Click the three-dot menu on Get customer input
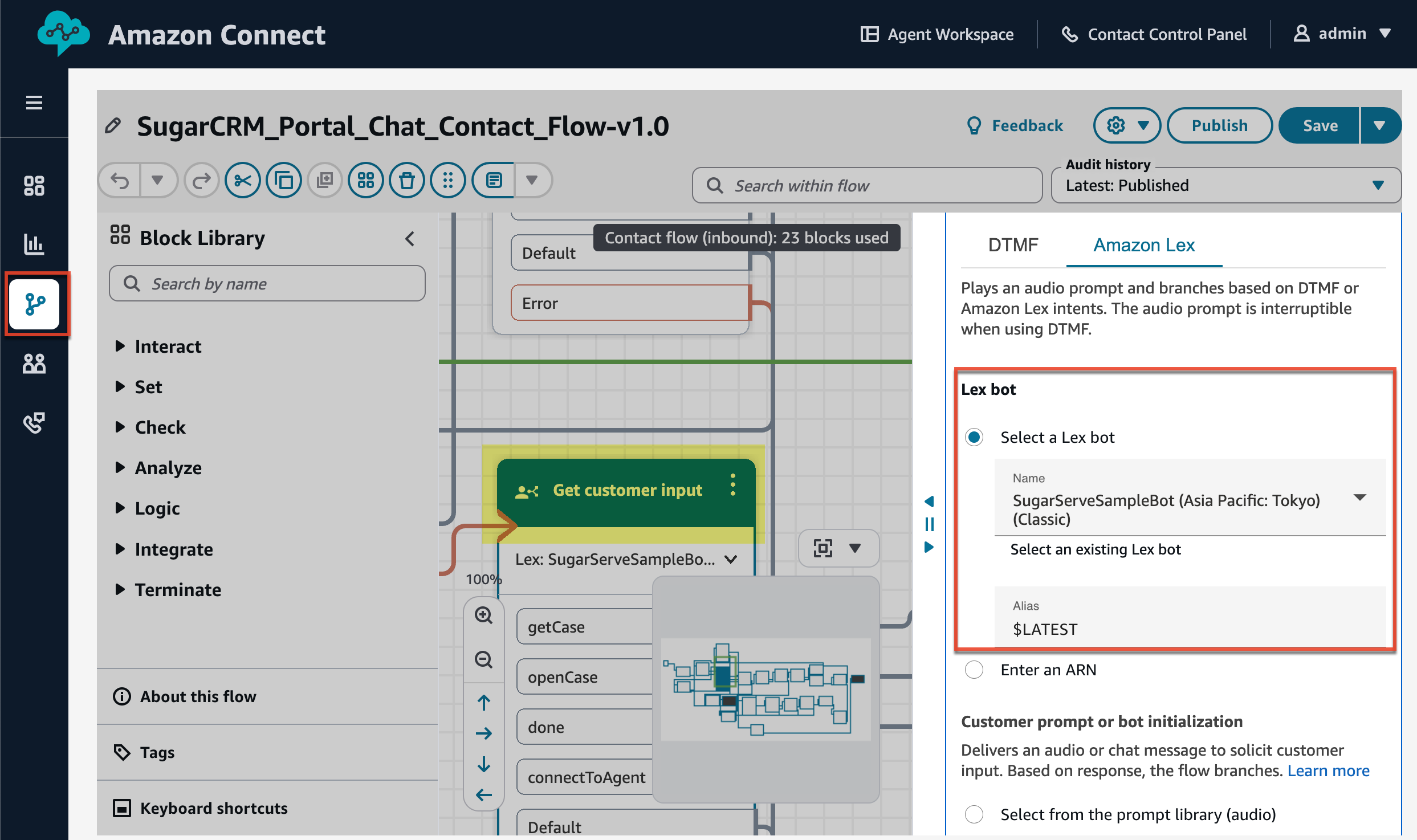 click(733, 485)
